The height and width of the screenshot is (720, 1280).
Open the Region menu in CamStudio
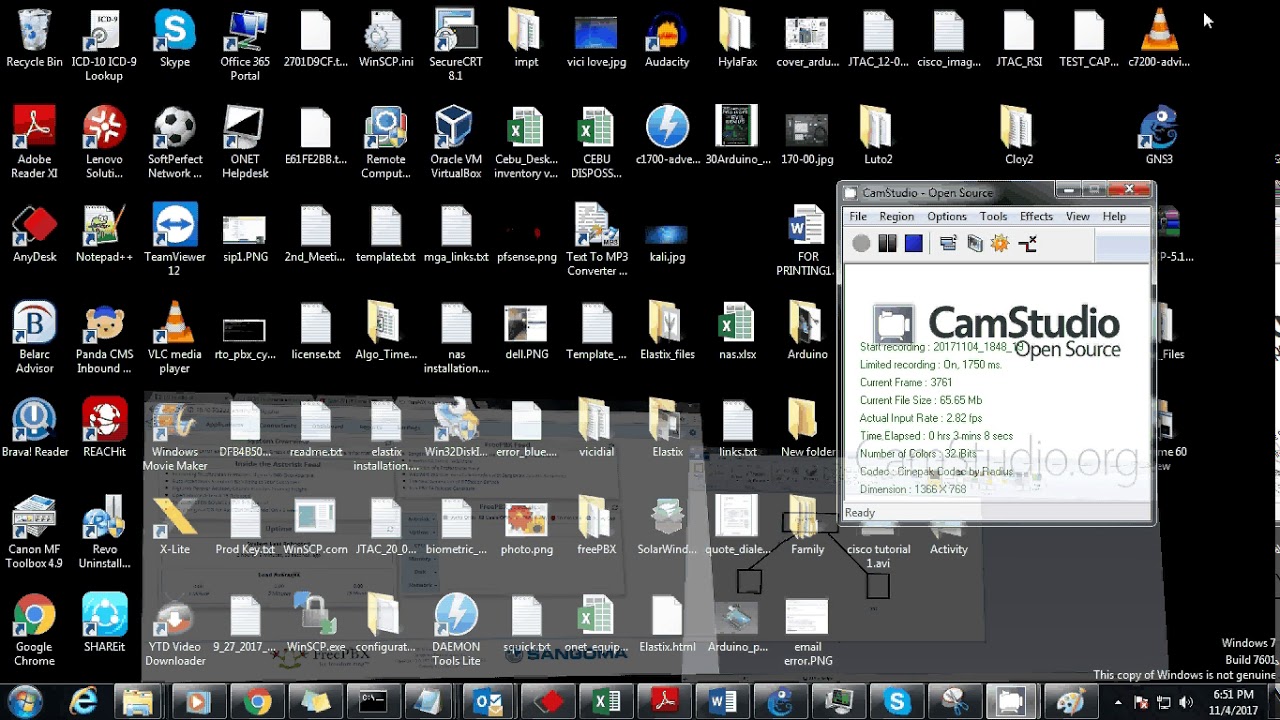point(896,216)
